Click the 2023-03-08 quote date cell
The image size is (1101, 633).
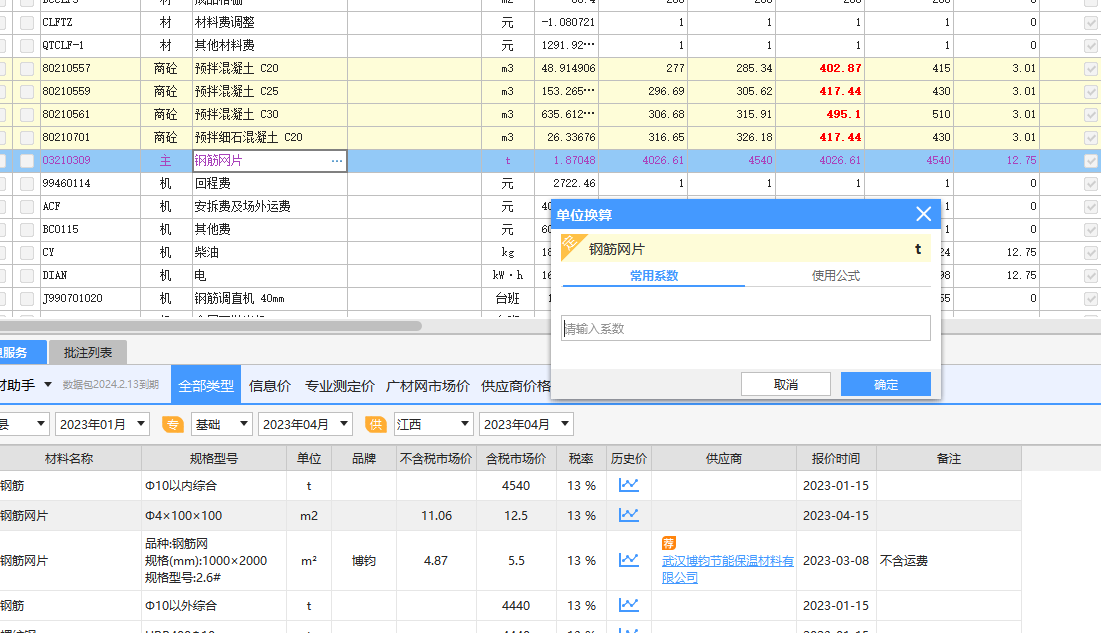pos(836,561)
